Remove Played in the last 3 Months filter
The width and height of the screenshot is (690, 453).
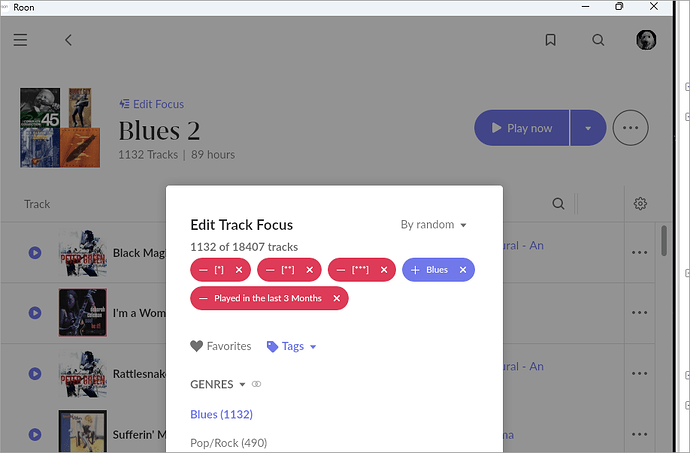337,298
